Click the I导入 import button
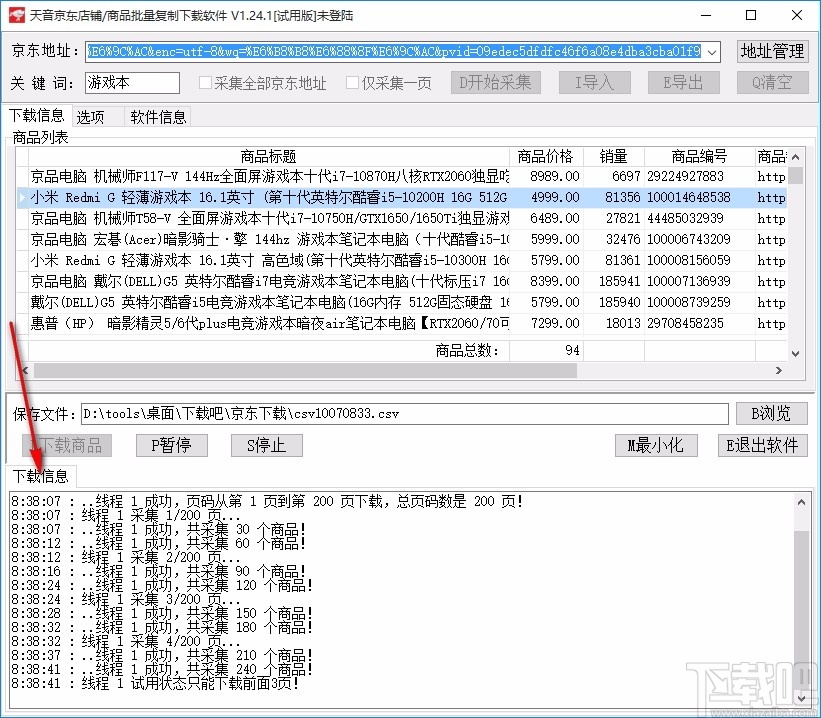 pos(594,84)
